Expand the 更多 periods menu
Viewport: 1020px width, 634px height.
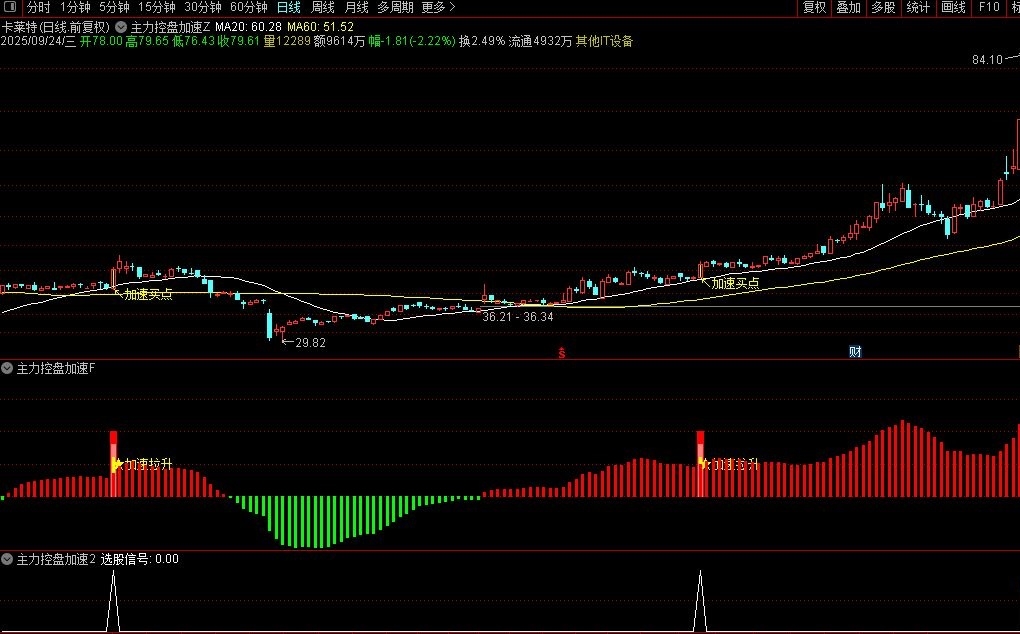pyautogui.click(x=438, y=7)
